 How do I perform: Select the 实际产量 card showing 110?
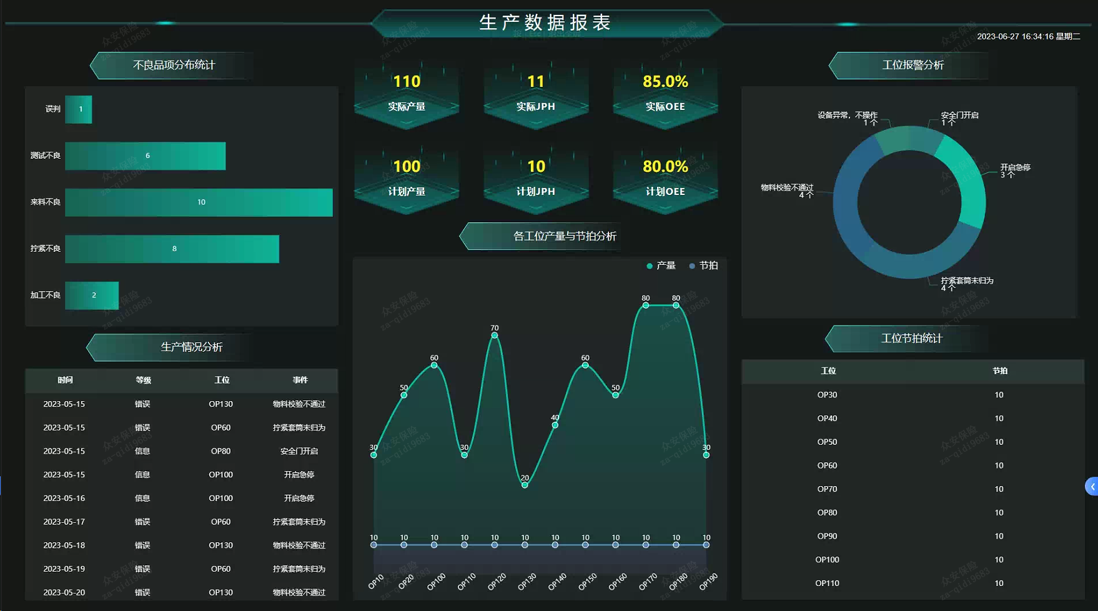pos(407,92)
